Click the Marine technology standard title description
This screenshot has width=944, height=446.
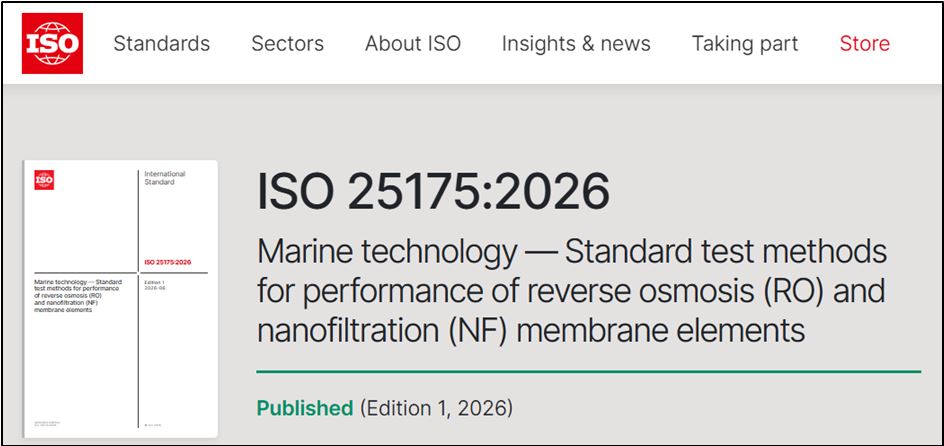pyautogui.click(x=572, y=291)
